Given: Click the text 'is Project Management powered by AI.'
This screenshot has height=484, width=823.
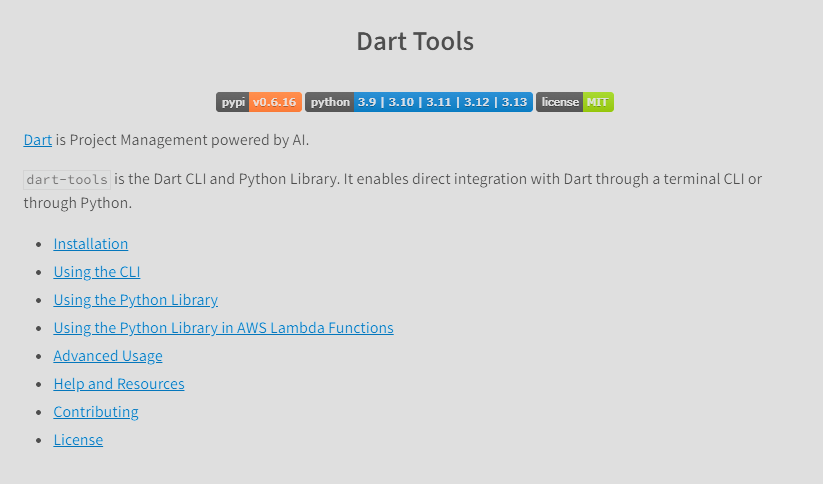Looking at the screenshot, I should [x=182, y=140].
